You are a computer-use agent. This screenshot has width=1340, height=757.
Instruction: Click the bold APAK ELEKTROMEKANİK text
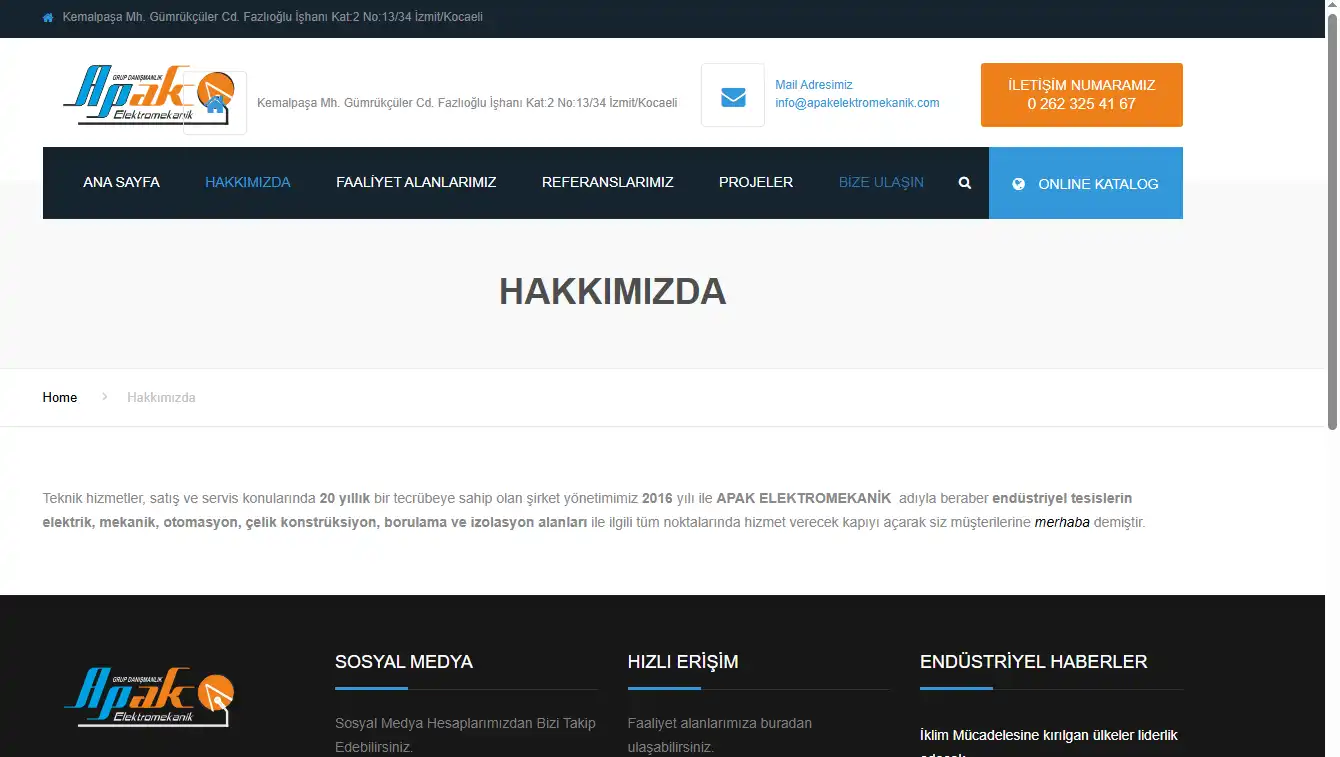(803, 498)
